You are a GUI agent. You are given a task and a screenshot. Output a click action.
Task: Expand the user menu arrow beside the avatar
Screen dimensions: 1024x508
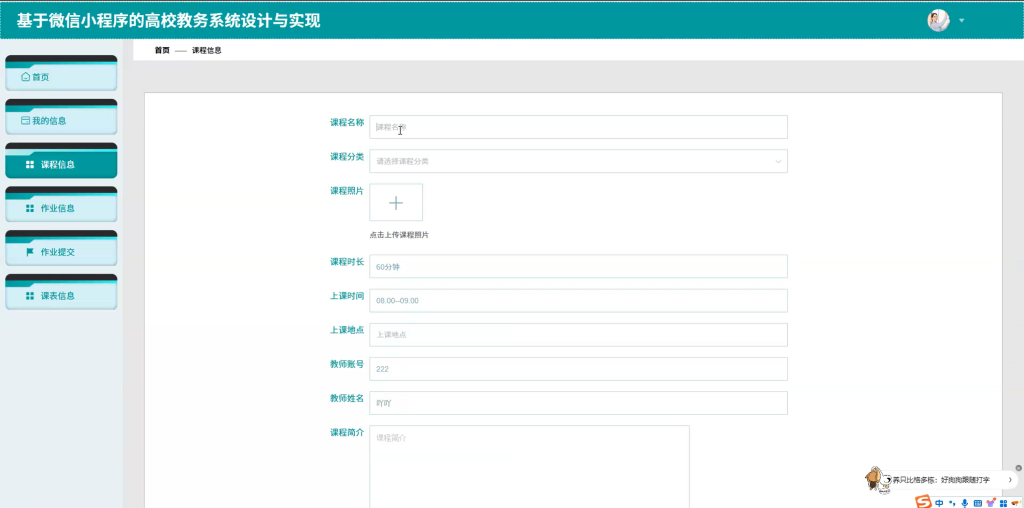click(x=961, y=20)
